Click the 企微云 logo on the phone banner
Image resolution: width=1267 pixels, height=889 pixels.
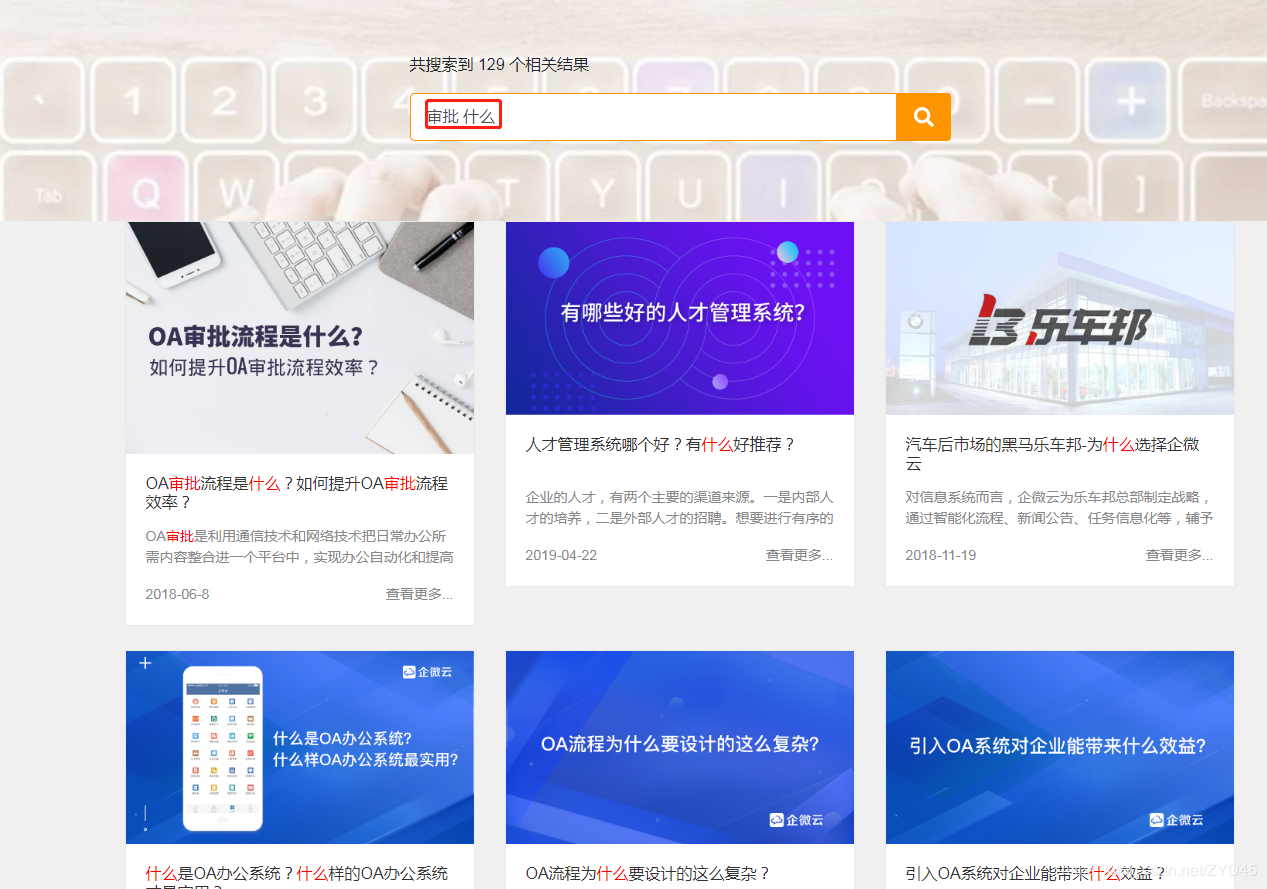click(x=428, y=672)
